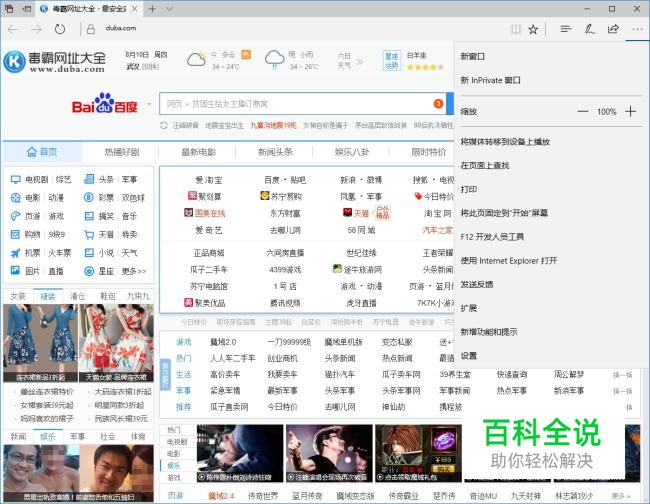This screenshot has width=650, height=504.
Task: Click singer concert video thumbnail
Action: pos(329,453)
